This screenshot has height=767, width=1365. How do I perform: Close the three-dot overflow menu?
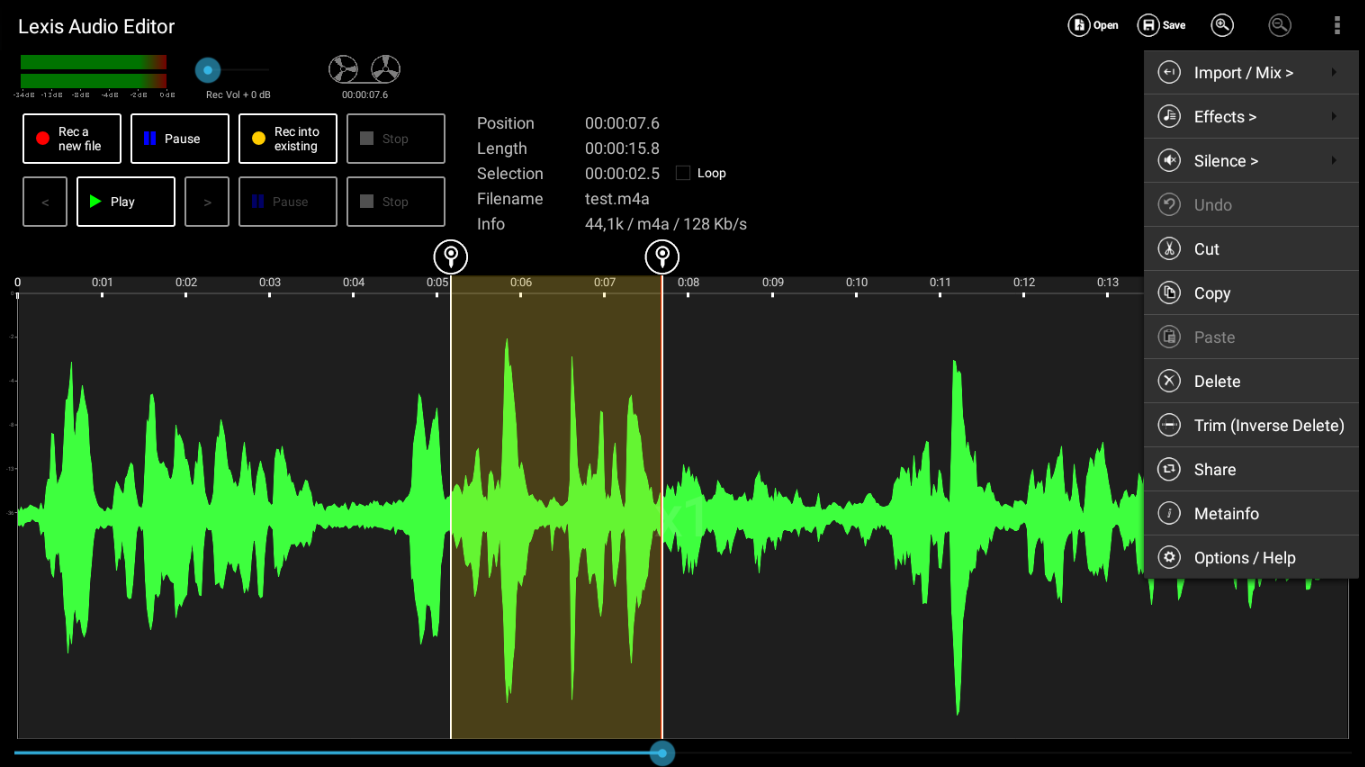click(x=1337, y=26)
